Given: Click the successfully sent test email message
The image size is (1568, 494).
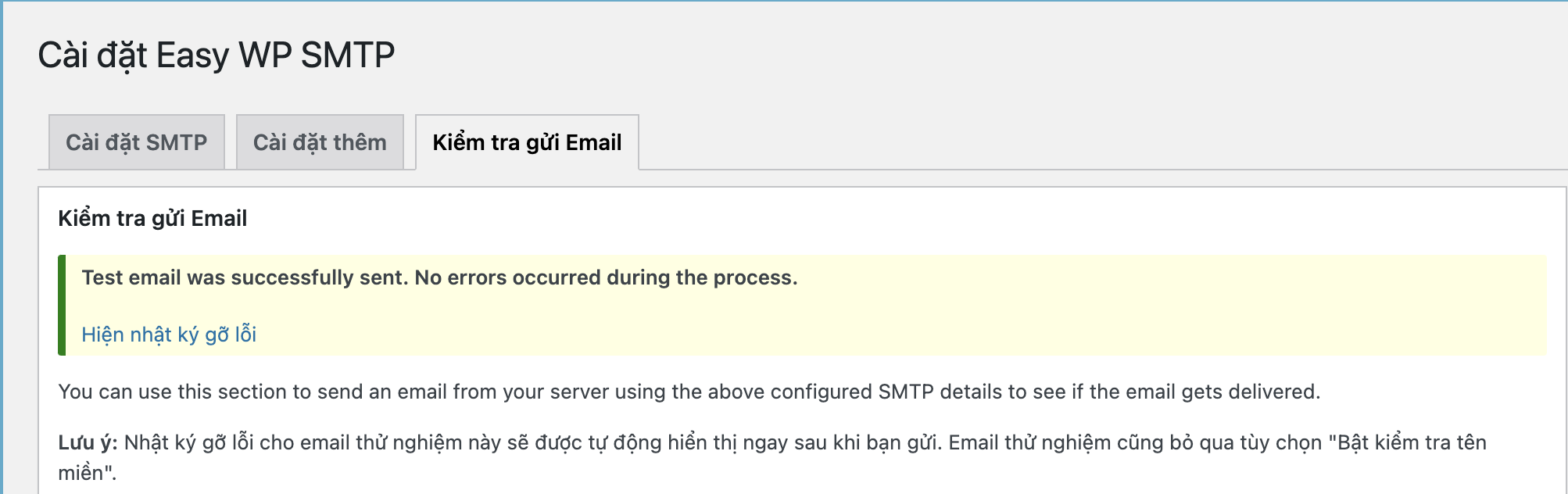Looking at the screenshot, I should (439, 277).
